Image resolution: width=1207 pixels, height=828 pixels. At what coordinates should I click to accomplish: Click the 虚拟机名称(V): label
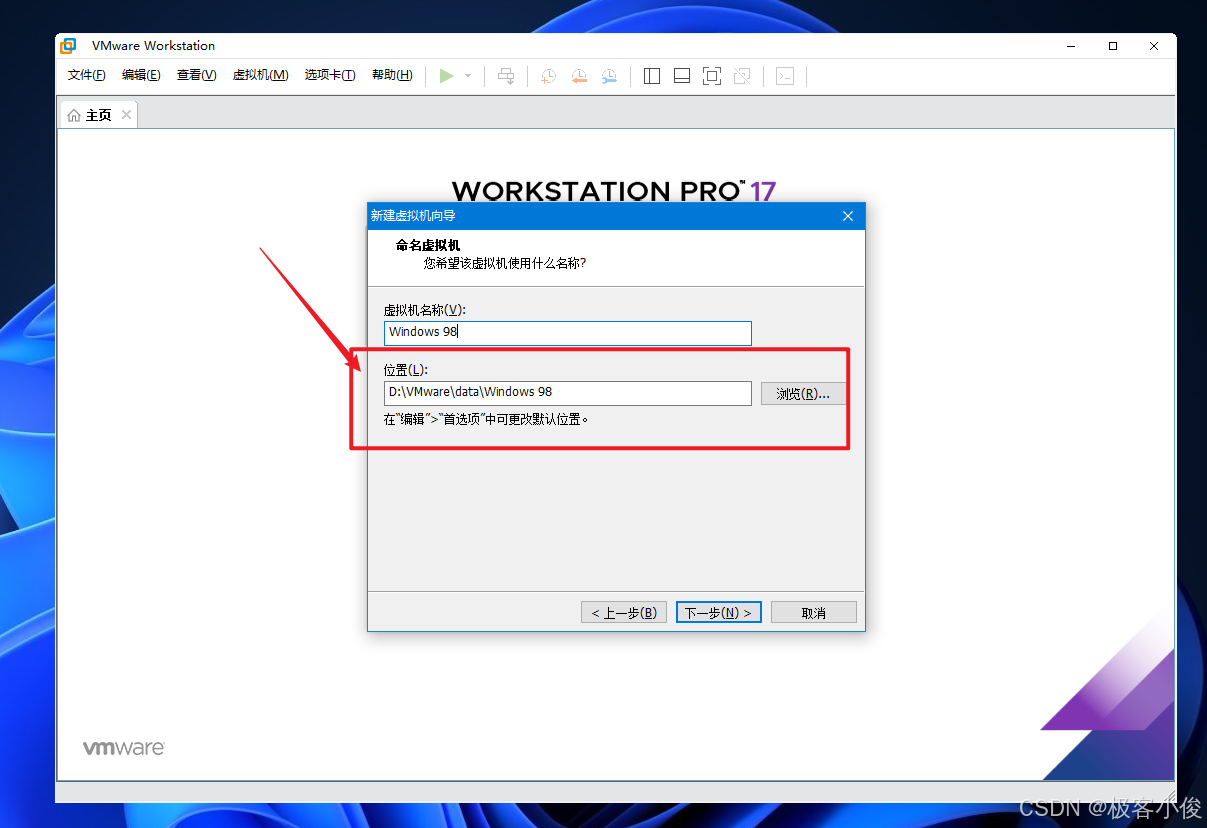pos(425,310)
